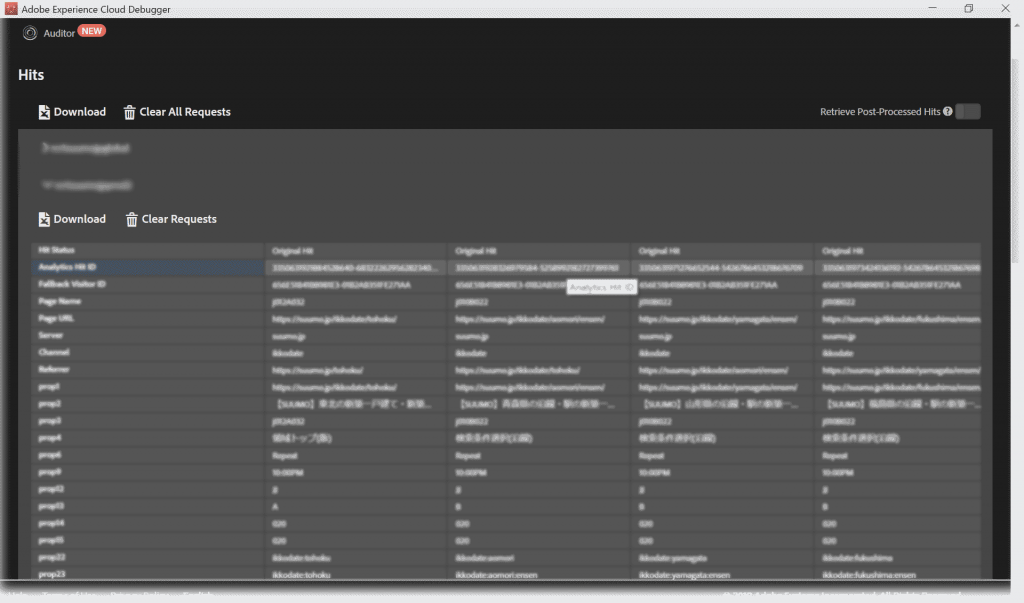
Task: Select the prop4 row label
Action: pyautogui.click(x=49, y=438)
